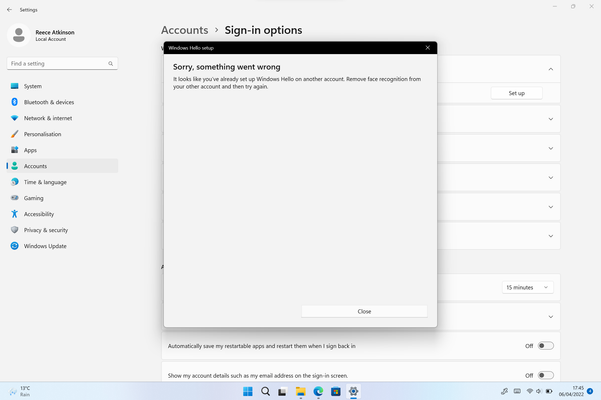Click the Find a setting search box

point(62,64)
